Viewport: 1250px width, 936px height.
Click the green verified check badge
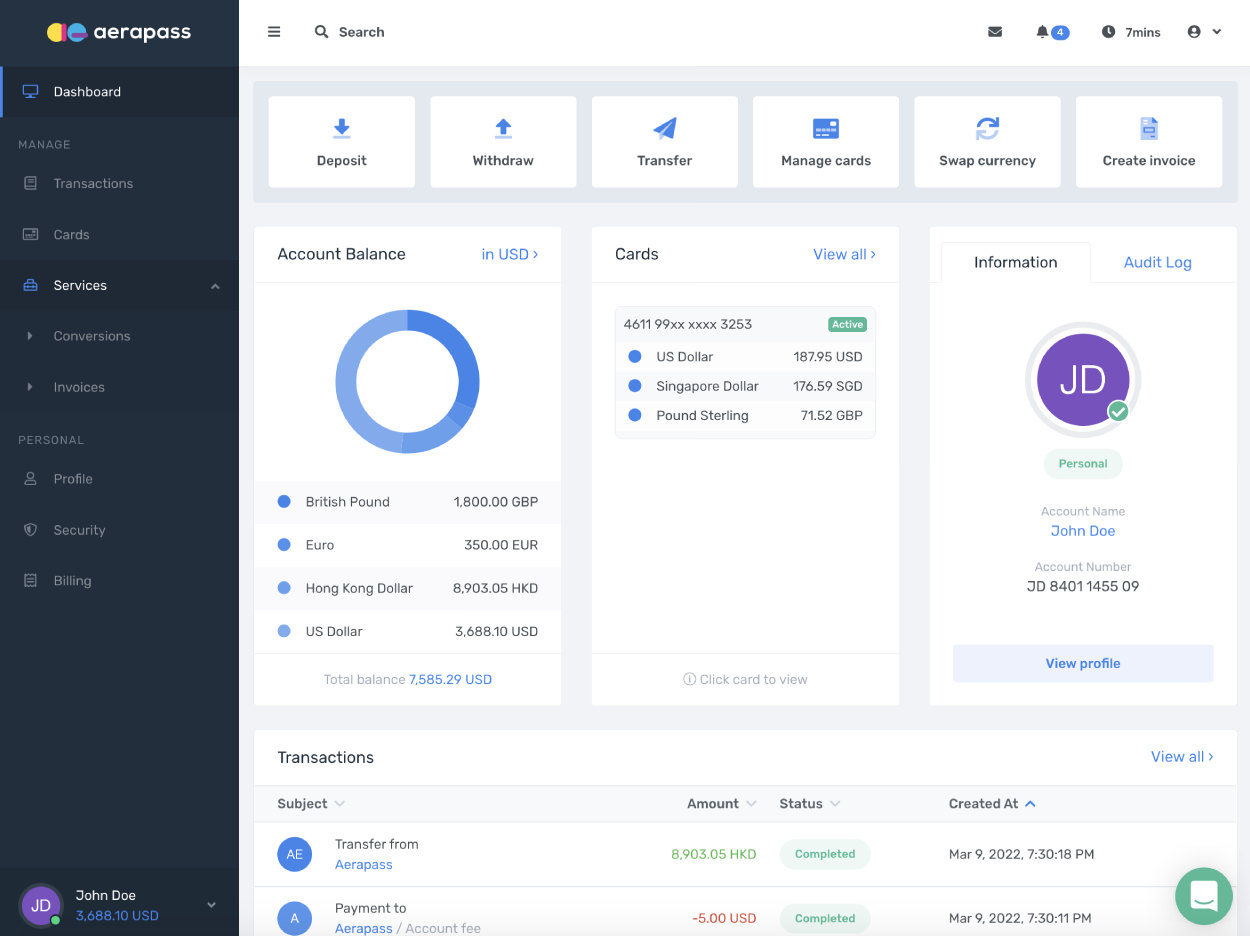pyautogui.click(x=1118, y=411)
